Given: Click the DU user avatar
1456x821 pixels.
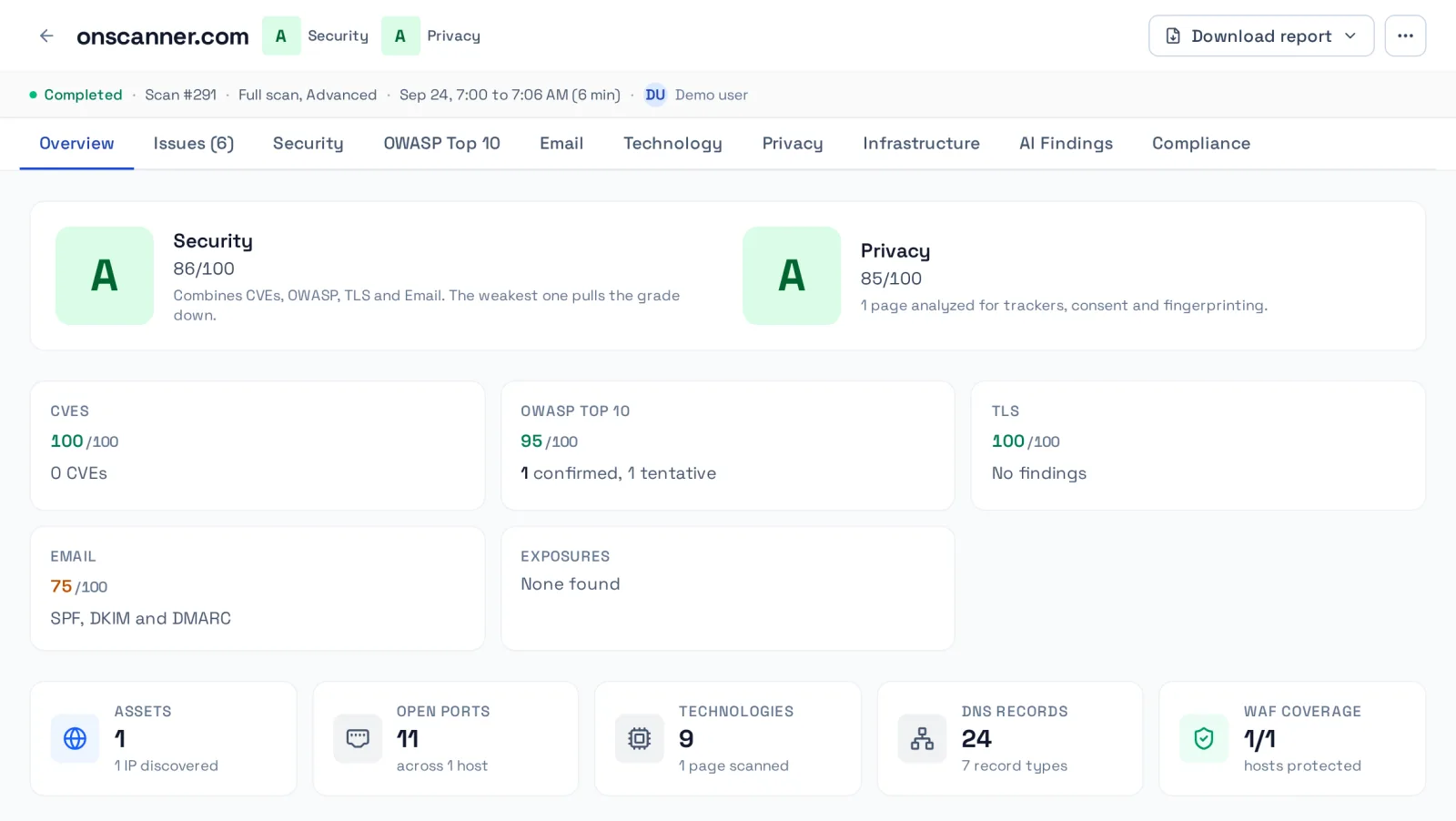Looking at the screenshot, I should pyautogui.click(x=655, y=95).
